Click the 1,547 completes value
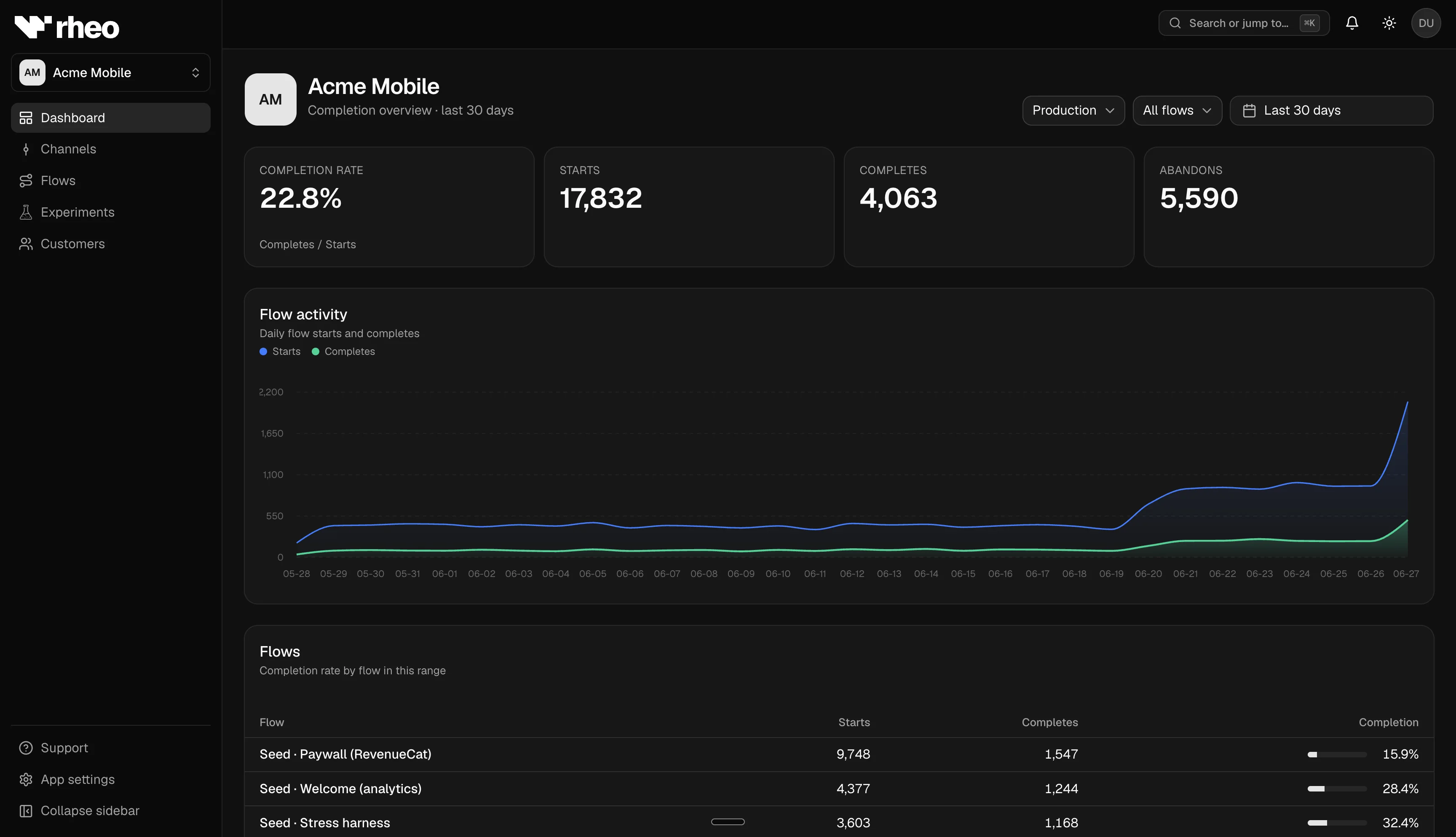Screen dimensions: 1456x837 (1061, 754)
